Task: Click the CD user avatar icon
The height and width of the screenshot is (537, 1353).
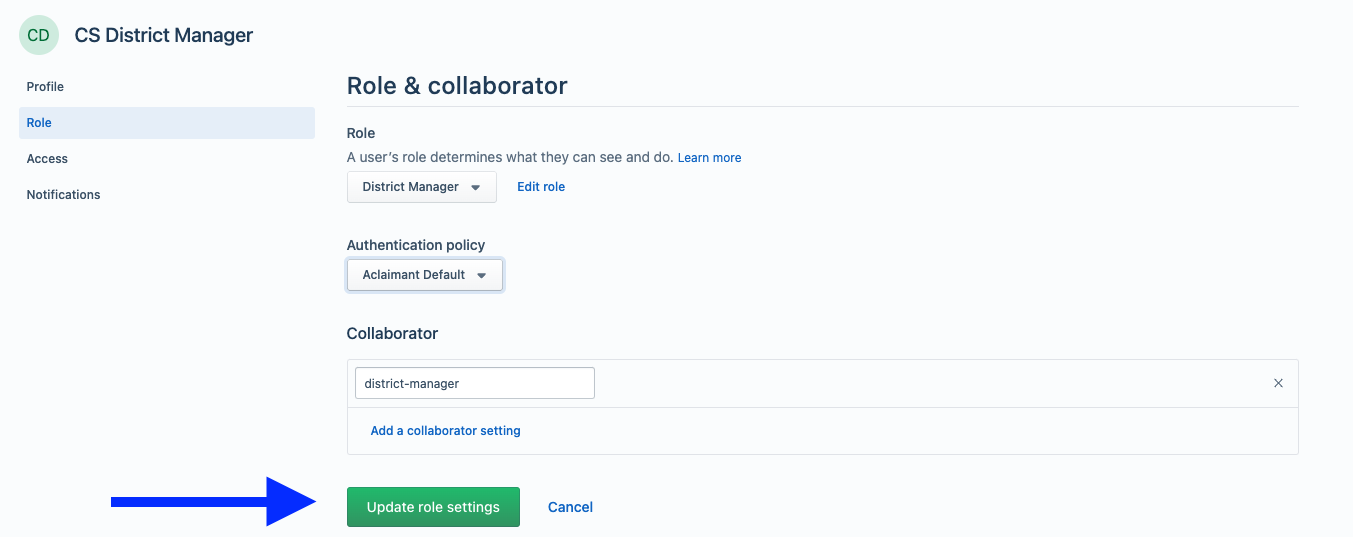Action: (38, 35)
